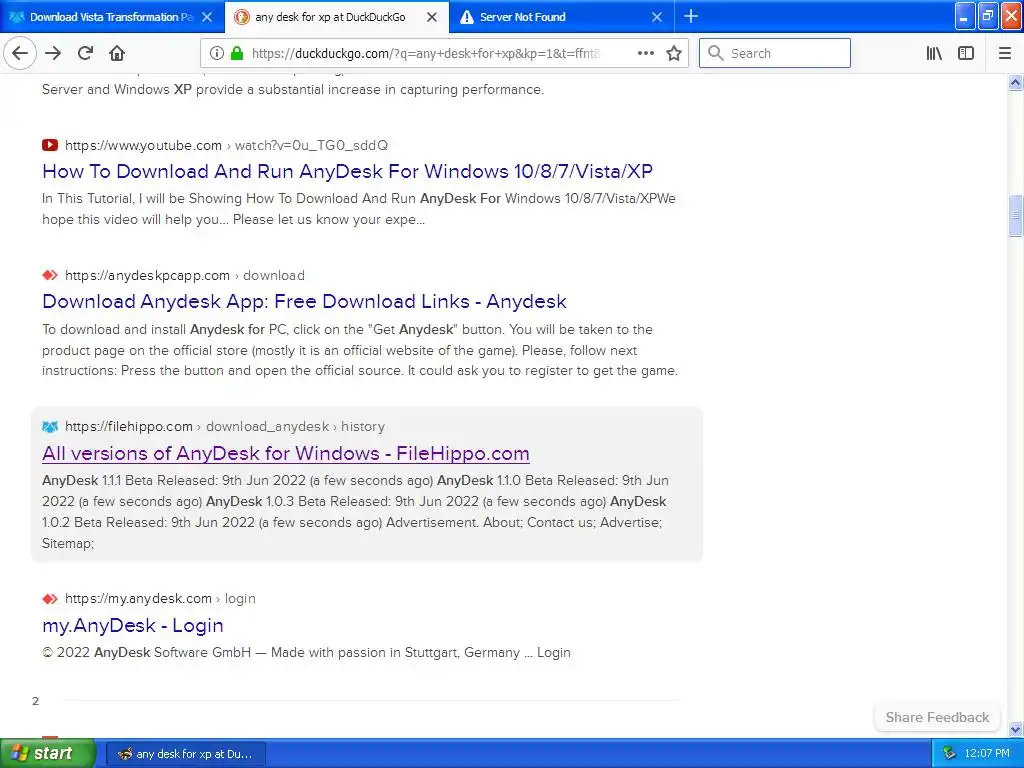The width and height of the screenshot is (1024, 768).
Task: Click the YouTube favicon beside youtube.com result
Action: (50, 145)
